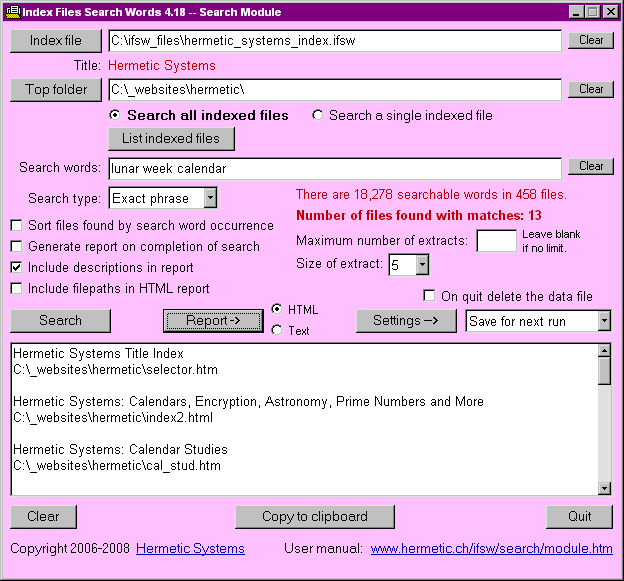The width and height of the screenshot is (624, 581).
Task: Click result title Hermetic Systems: Calendar Studies
Action: coord(120,450)
